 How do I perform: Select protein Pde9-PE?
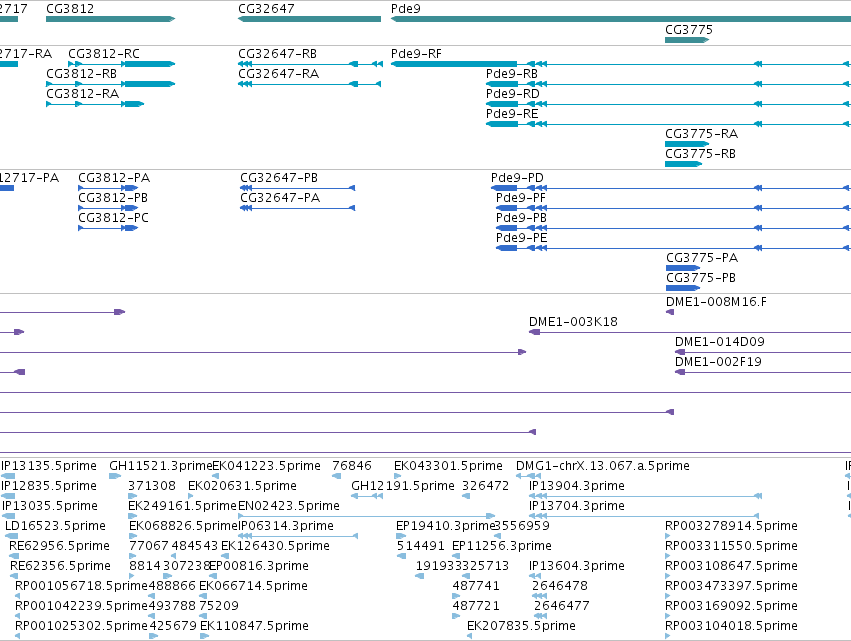tap(522, 238)
